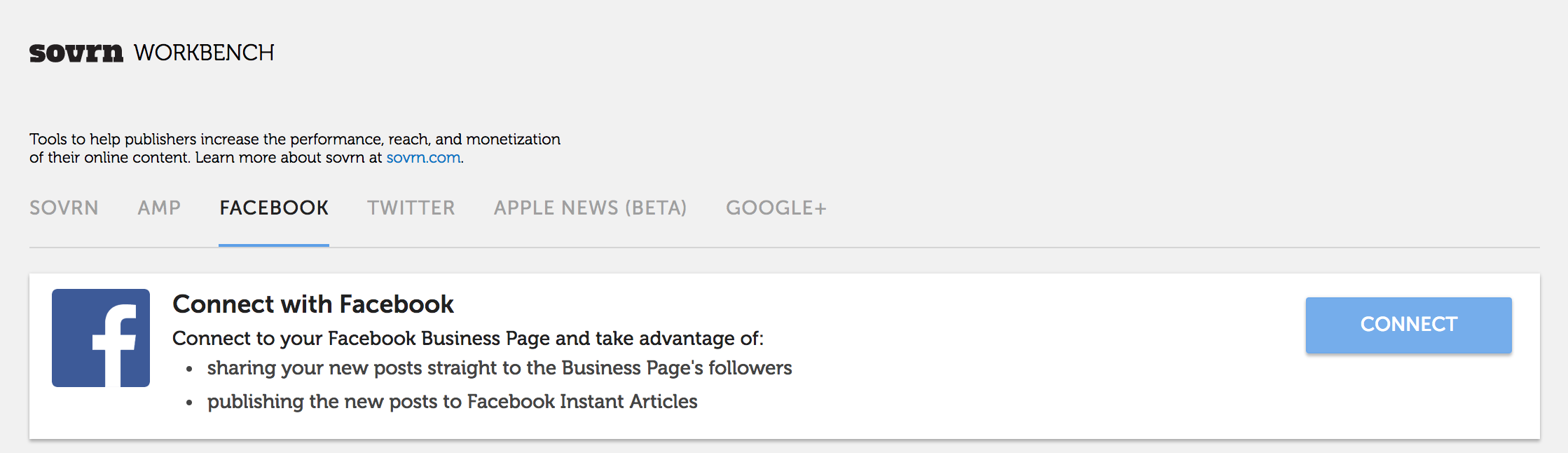Click the bullet dot before 'publishing the new posts'
The image size is (1568, 453).
[x=189, y=403]
